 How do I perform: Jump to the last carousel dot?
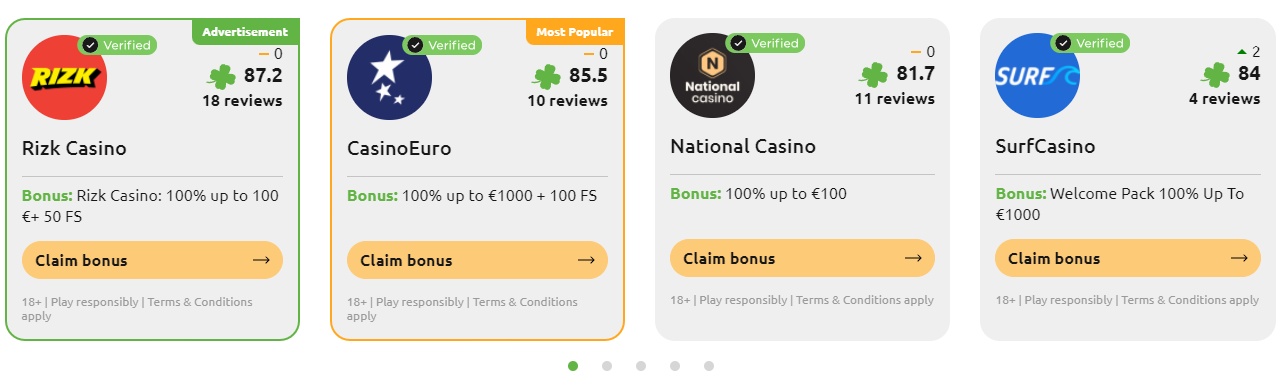click(709, 366)
